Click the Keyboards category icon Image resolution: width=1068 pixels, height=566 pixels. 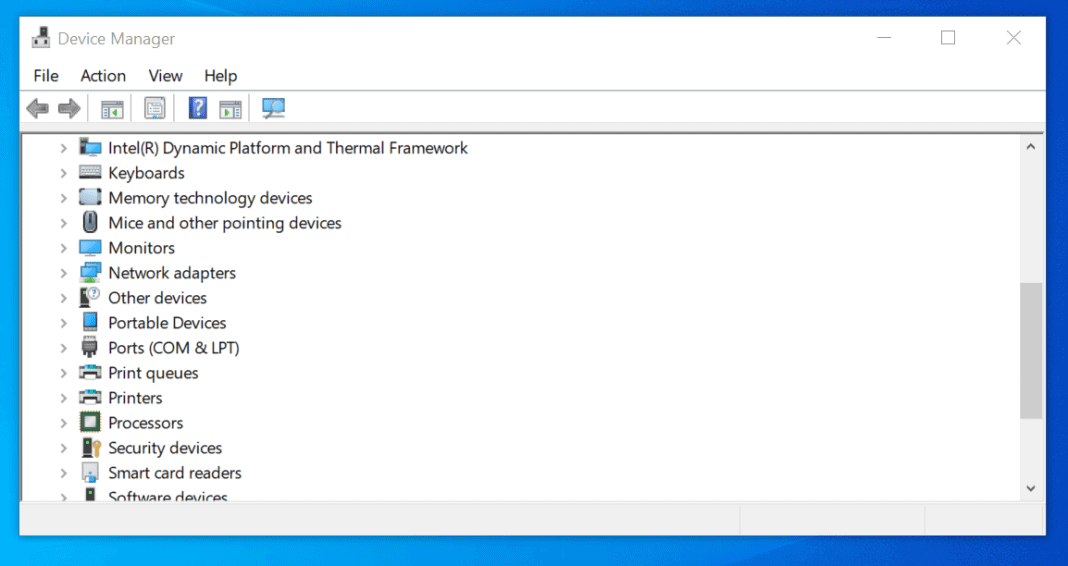(x=90, y=172)
